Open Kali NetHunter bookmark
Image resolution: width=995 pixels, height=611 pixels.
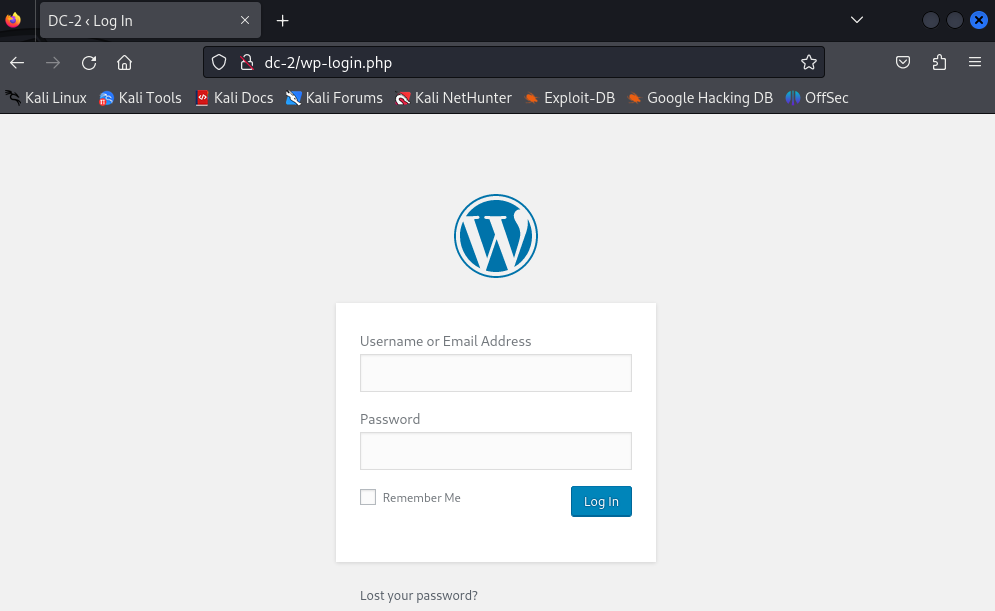click(x=454, y=98)
